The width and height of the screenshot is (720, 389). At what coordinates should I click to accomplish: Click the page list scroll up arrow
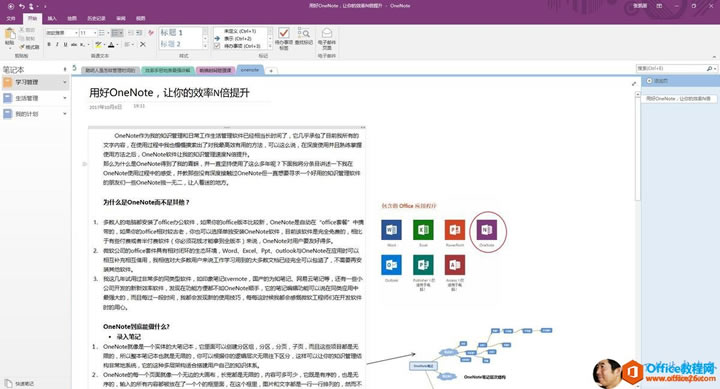tap(637, 94)
